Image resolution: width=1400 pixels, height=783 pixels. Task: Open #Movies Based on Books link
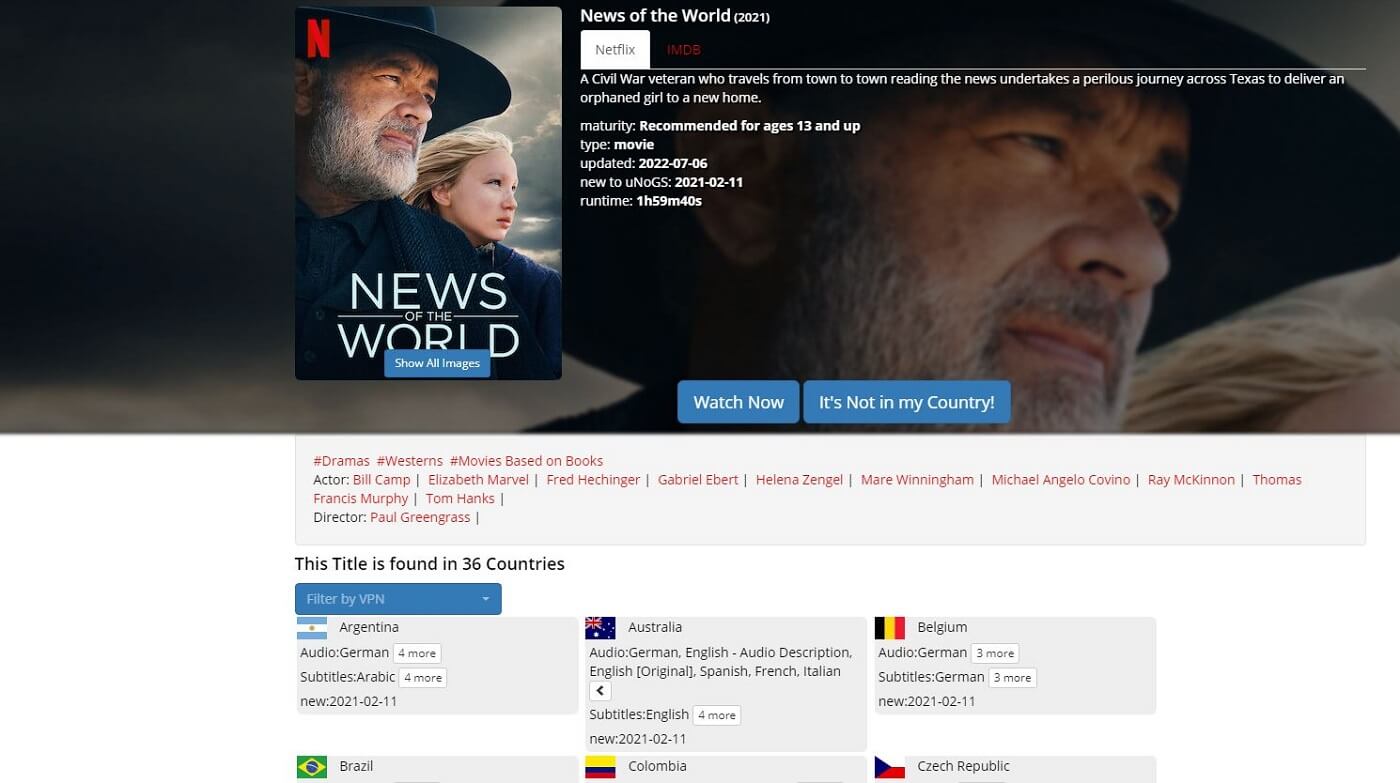pyautogui.click(x=527, y=461)
